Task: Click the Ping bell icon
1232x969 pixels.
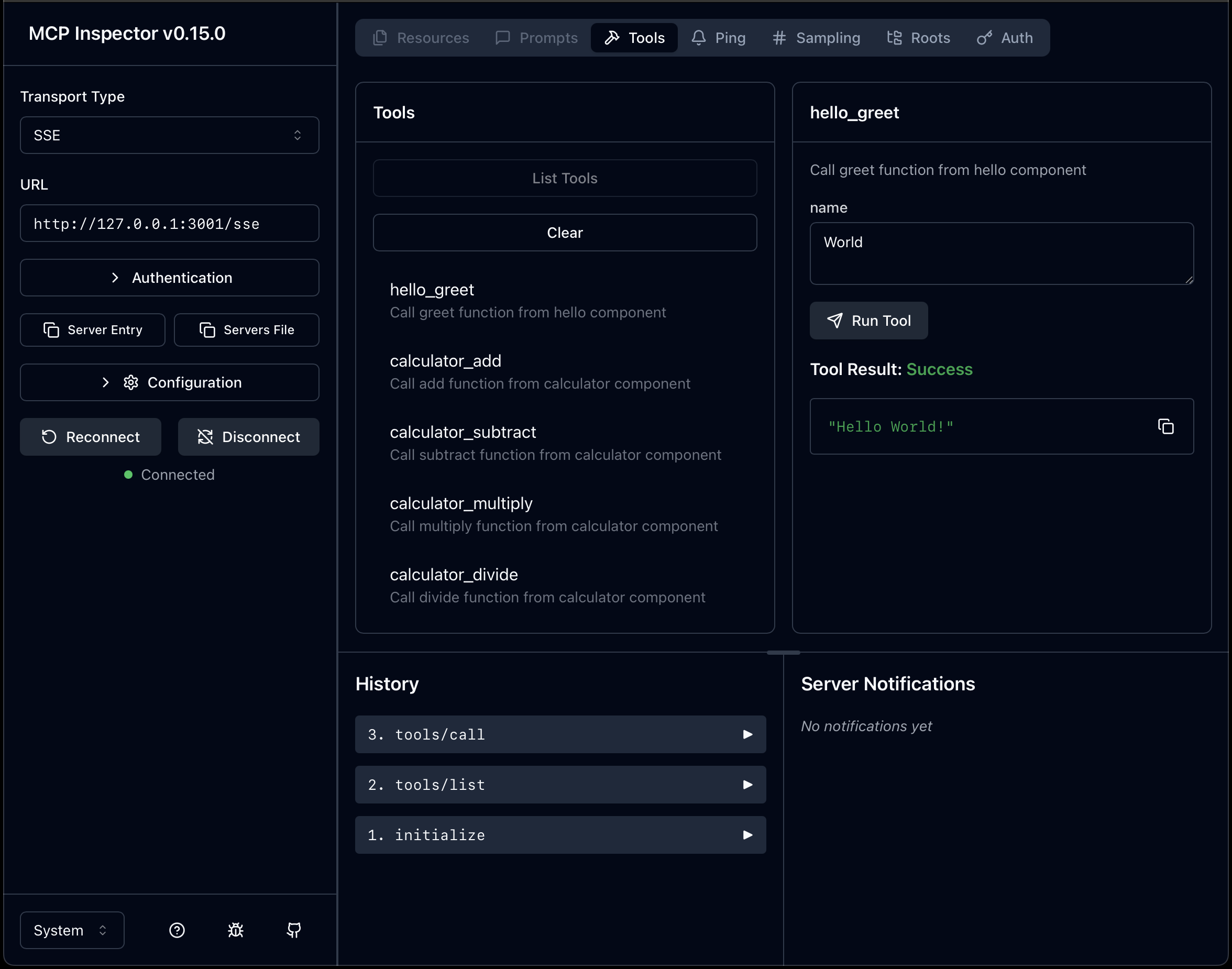Action: pyautogui.click(x=699, y=37)
